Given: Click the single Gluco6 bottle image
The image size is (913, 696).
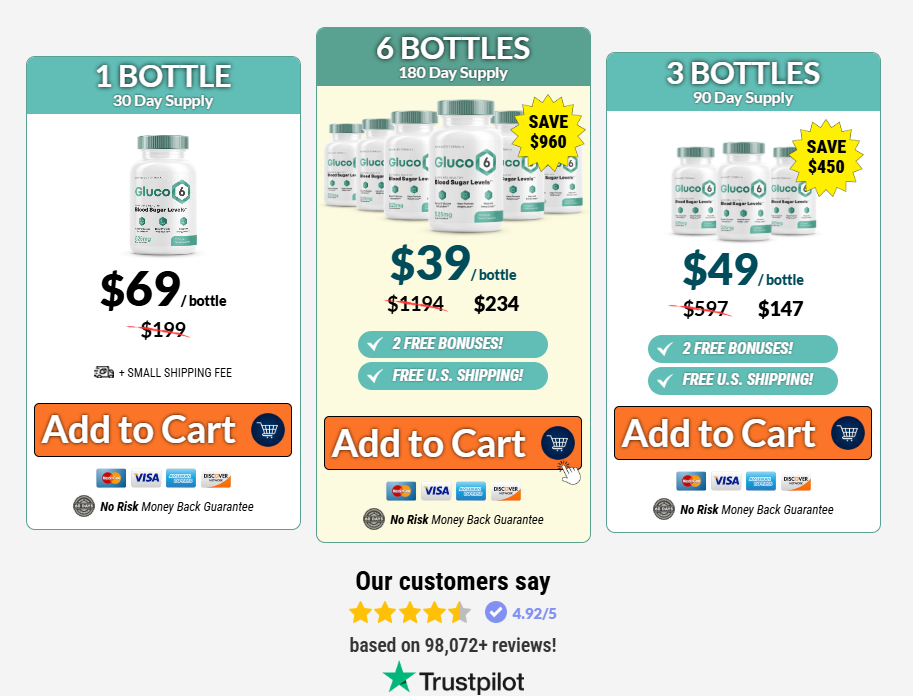Looking at the screenshot, I should (163, 195).
